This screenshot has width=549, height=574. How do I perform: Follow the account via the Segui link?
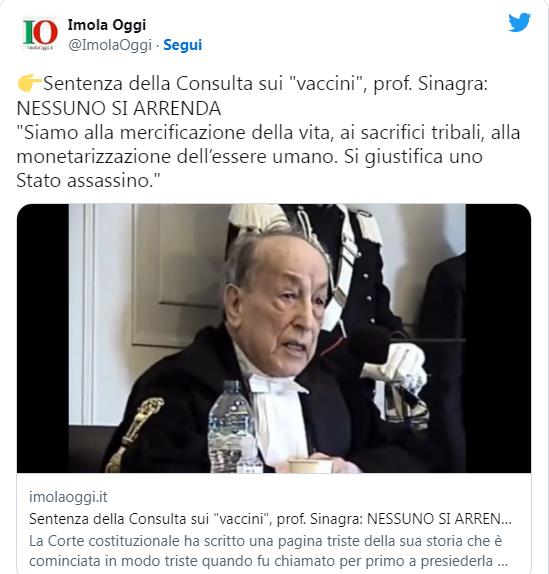(x=182, y=45)
